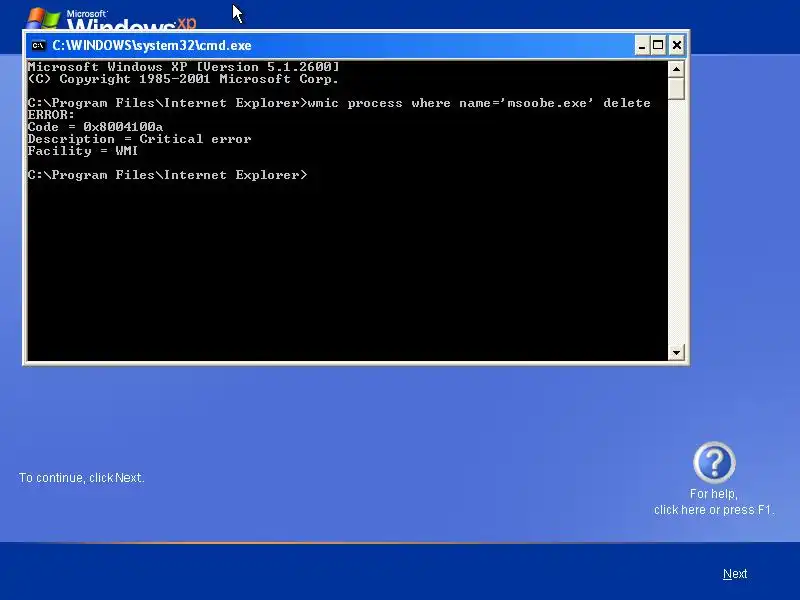The image size is (800, 600).
Task: Click the Next button
Action: (x=735, y=574)
